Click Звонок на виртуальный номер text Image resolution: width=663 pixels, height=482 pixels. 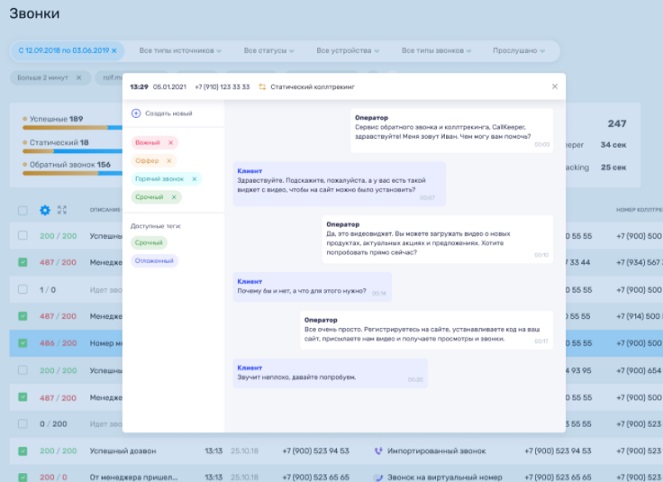[445, 477]
